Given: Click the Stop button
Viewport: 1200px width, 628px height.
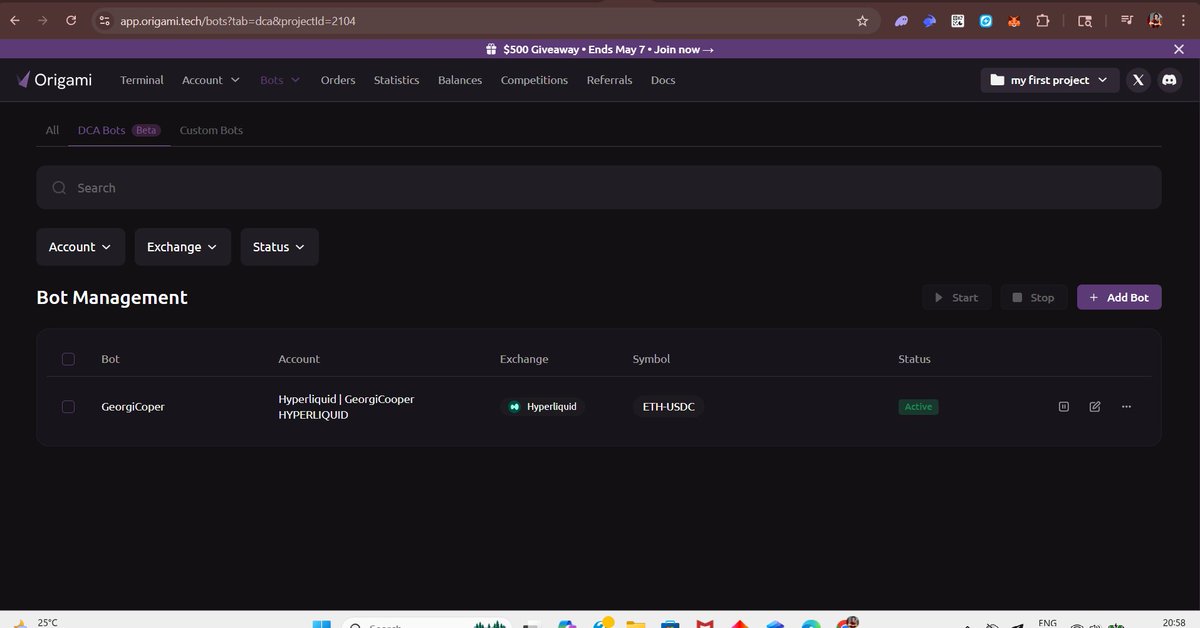Looking at the screenshot, I should coord(1034,297).
